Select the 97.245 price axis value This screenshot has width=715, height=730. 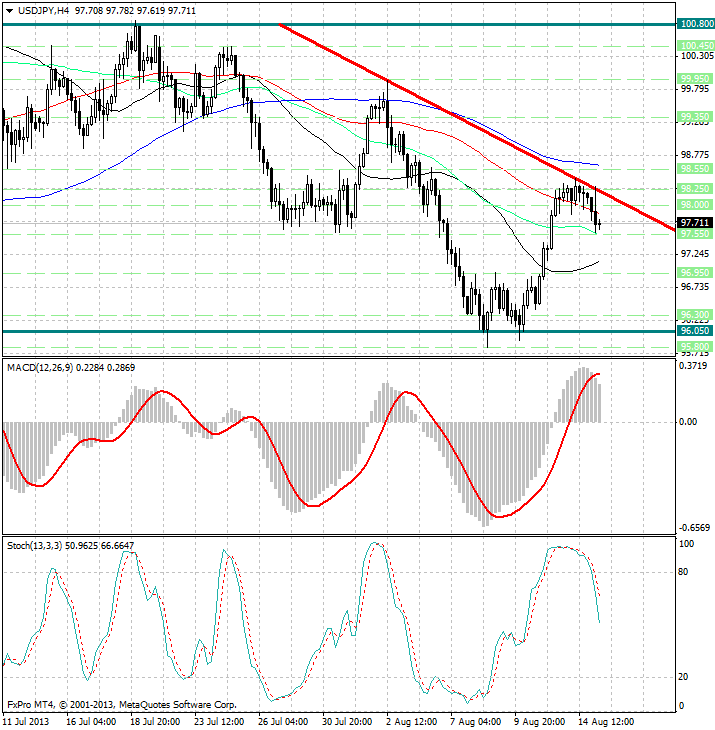click(x=695, y=254)
